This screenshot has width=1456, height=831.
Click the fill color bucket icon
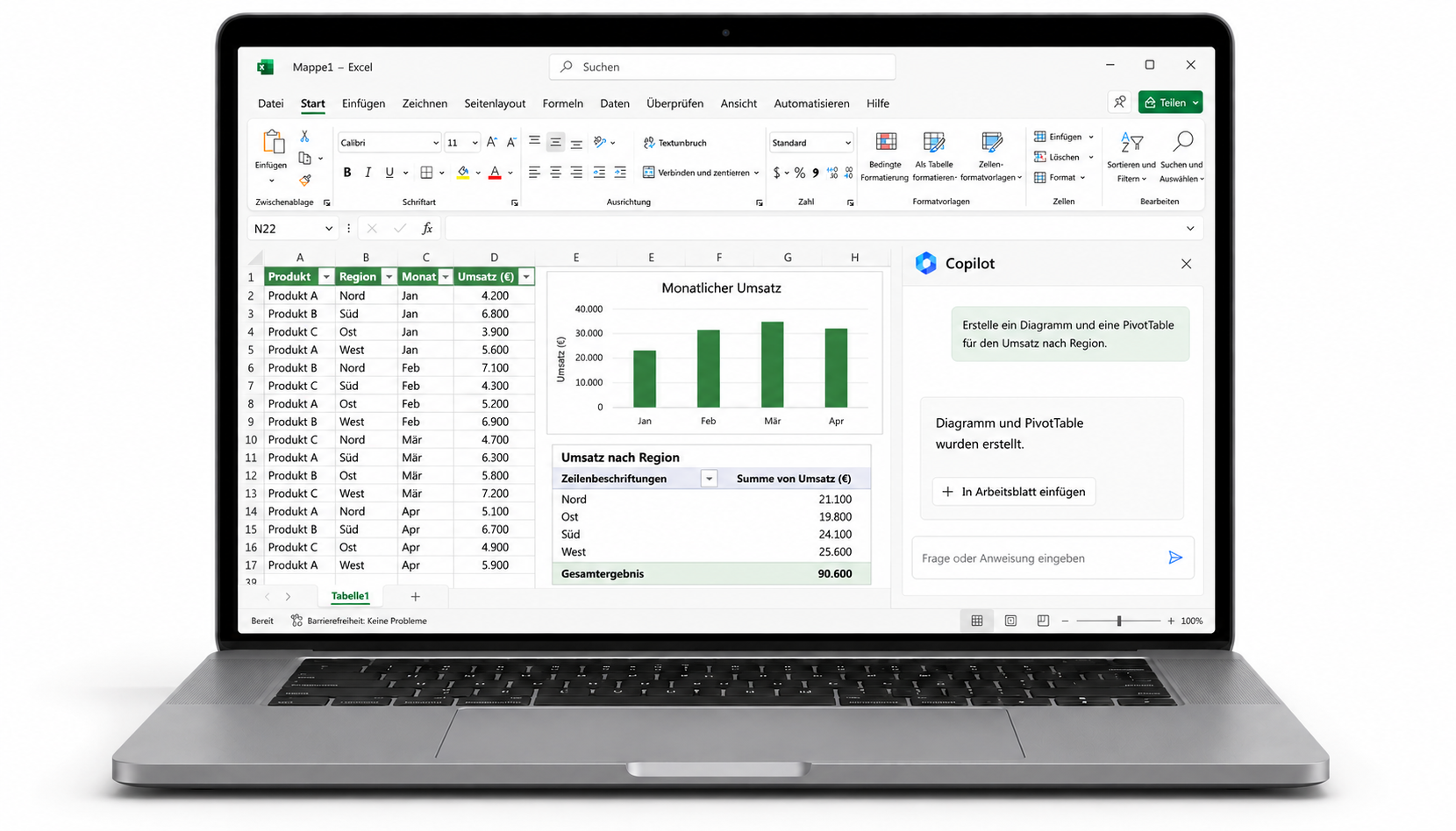click(463, 173)
